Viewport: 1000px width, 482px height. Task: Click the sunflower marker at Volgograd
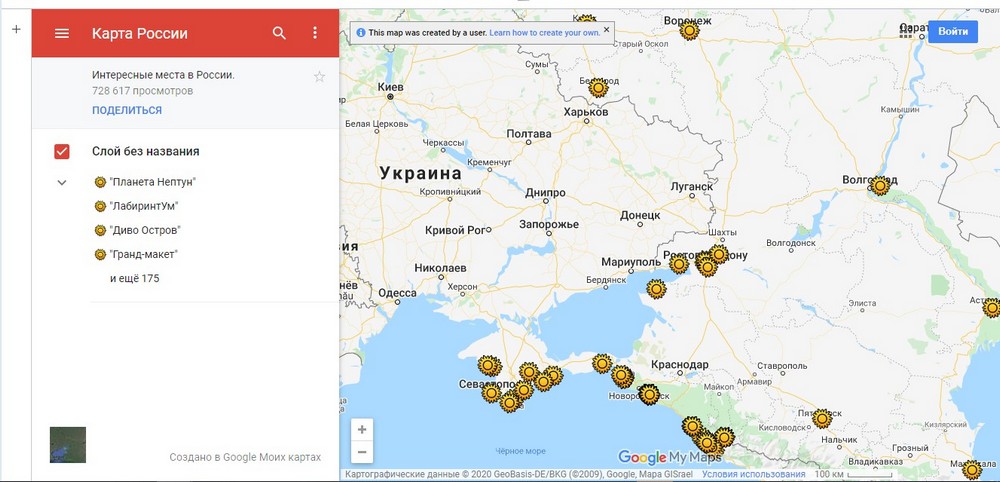(x=880, y=186)
